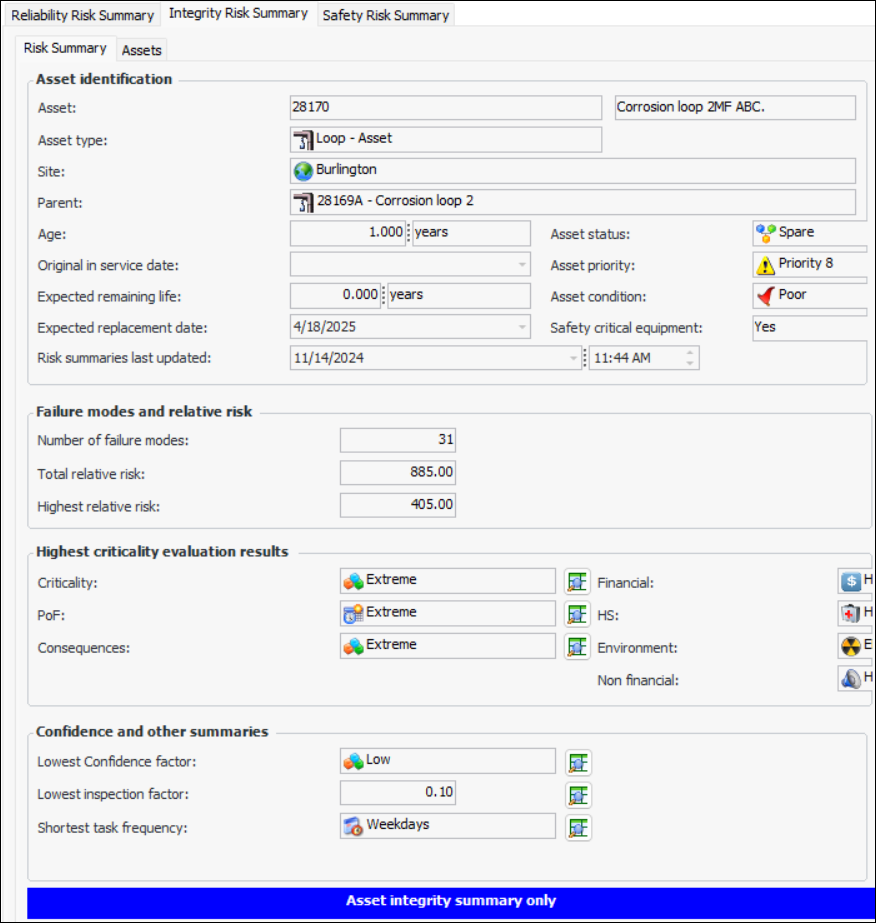
Task: Open the PoF details button
Action: tap(577, 614)
